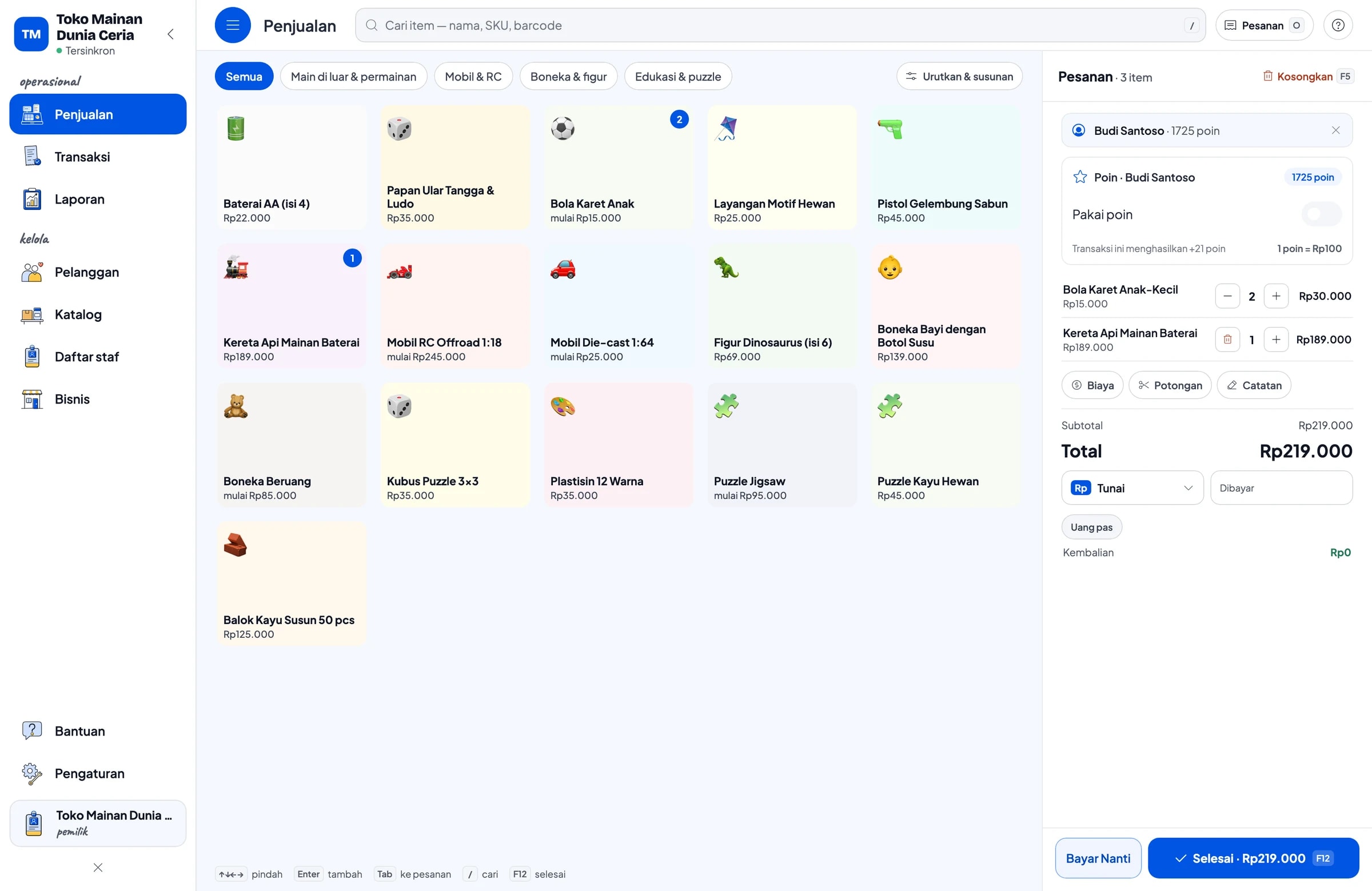Add a Catatan note
The image size is (1372, 891).
tap(1253, 385)
